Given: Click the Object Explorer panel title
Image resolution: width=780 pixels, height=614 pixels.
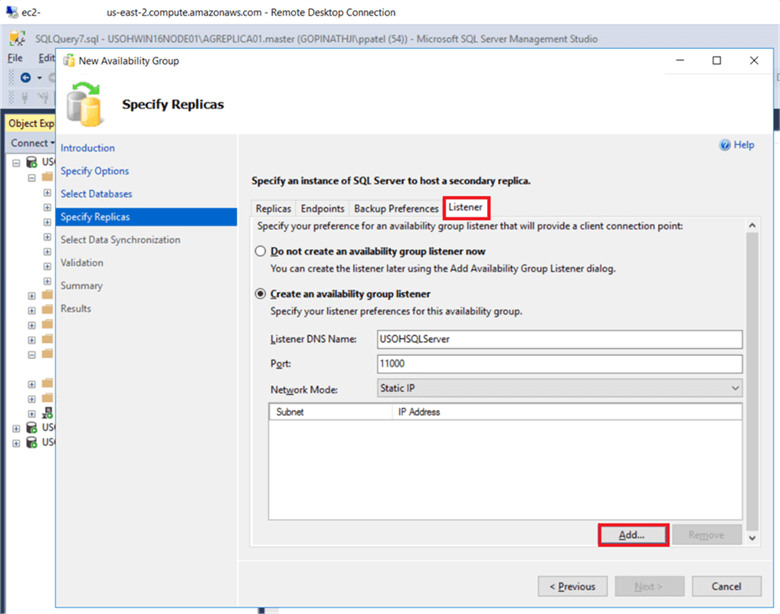Looking at the screenshot, I should click(31, 123).
